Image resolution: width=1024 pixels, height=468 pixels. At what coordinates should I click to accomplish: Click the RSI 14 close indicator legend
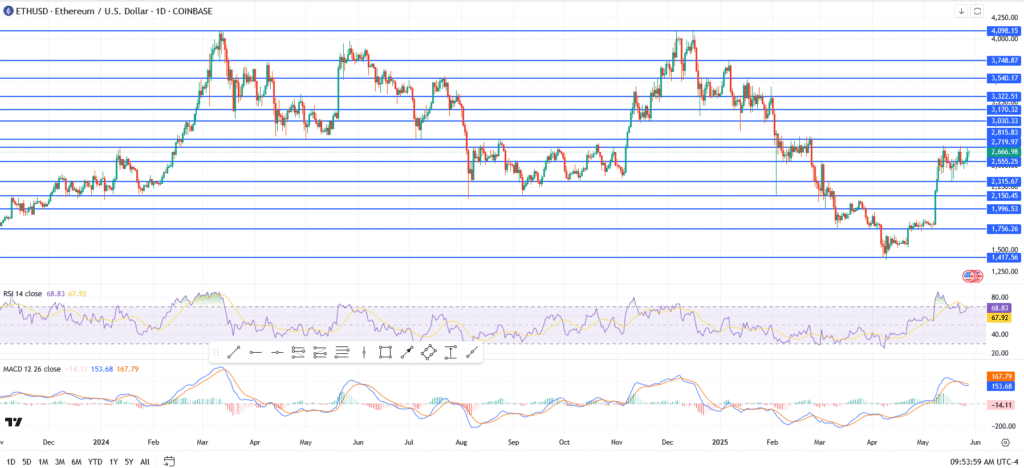click(26, 294)
